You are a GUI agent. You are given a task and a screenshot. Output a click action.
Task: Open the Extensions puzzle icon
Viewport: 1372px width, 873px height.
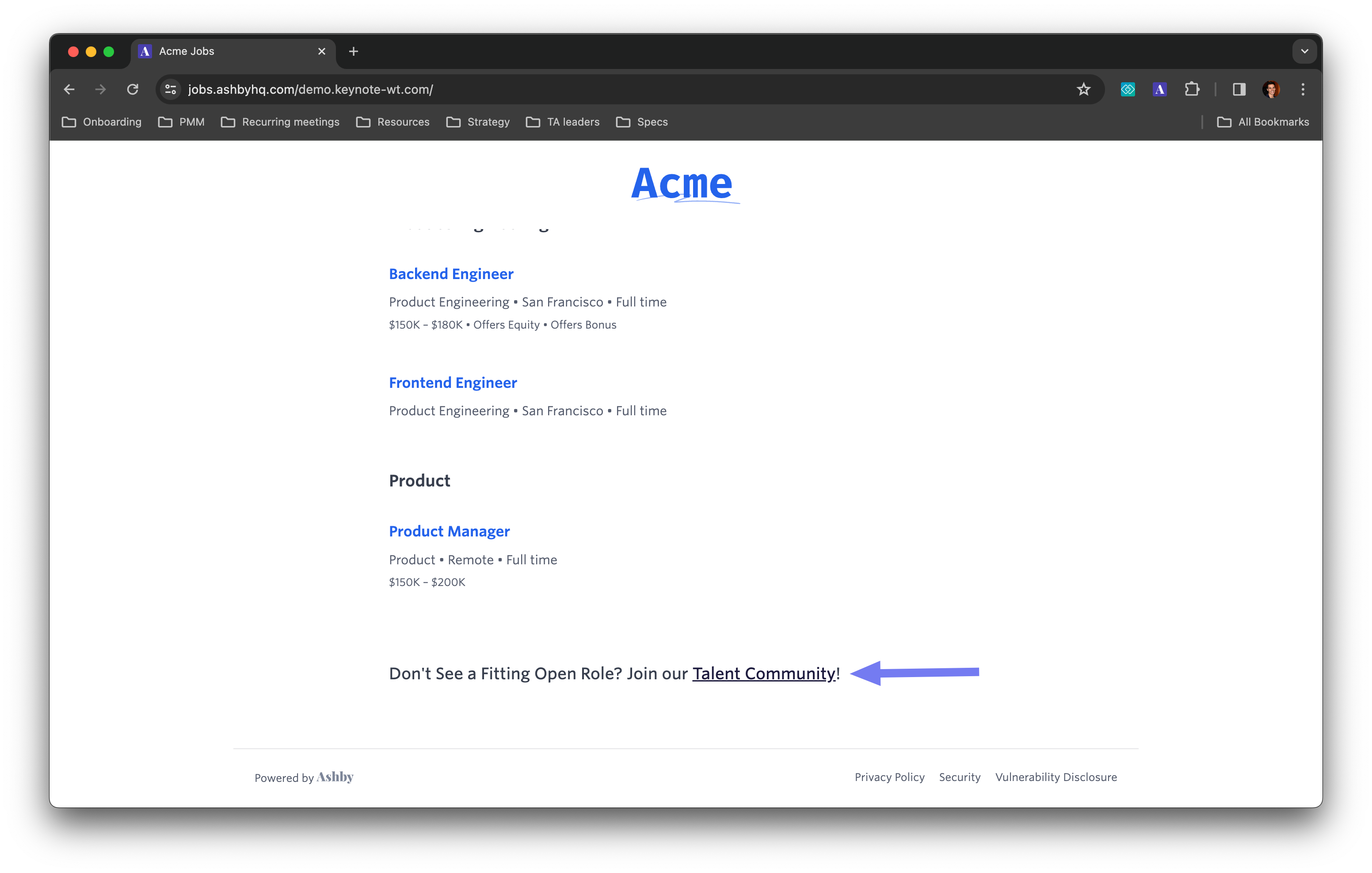(x=1191, y=89)
